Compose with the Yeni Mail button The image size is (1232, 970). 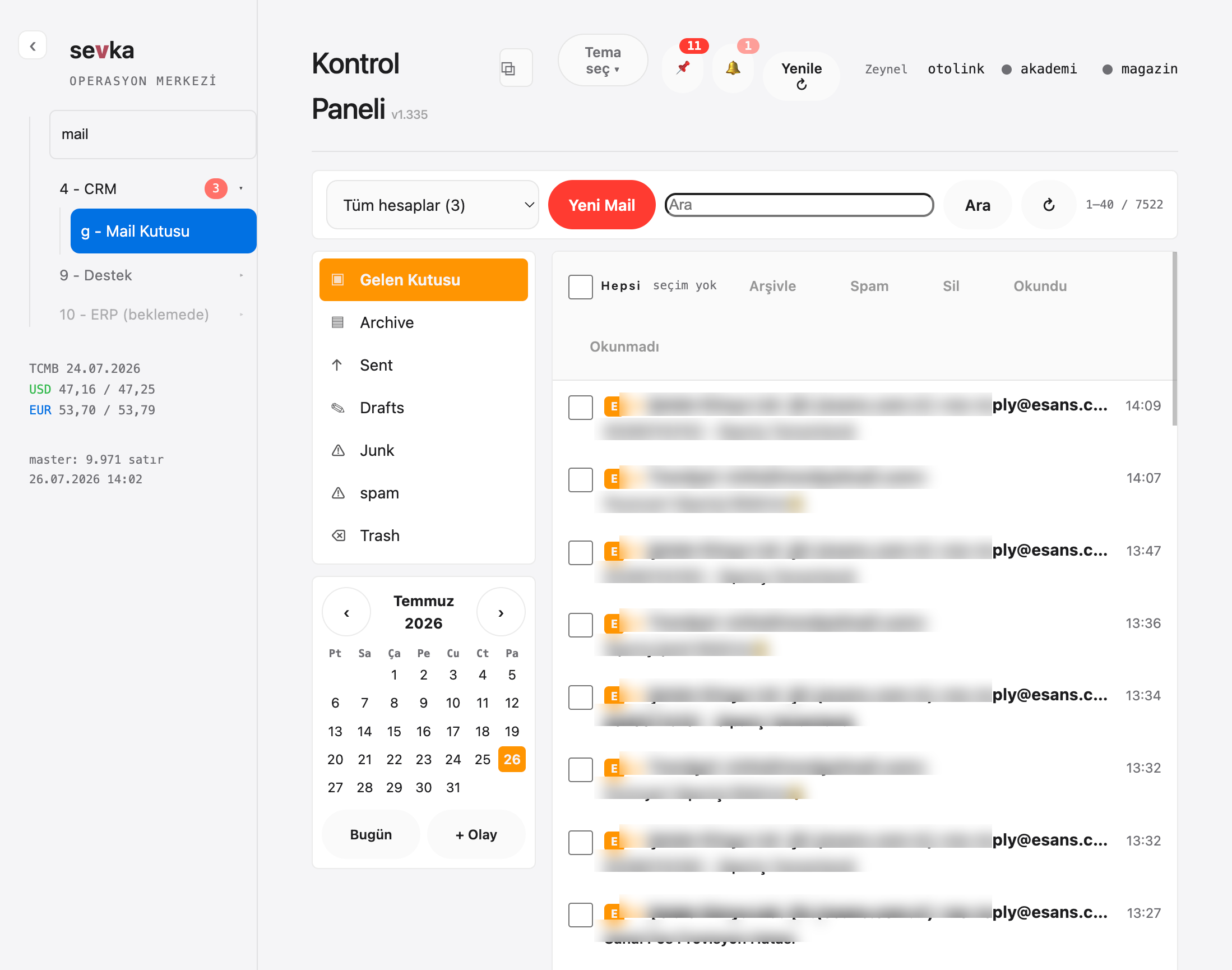[601, 205]
